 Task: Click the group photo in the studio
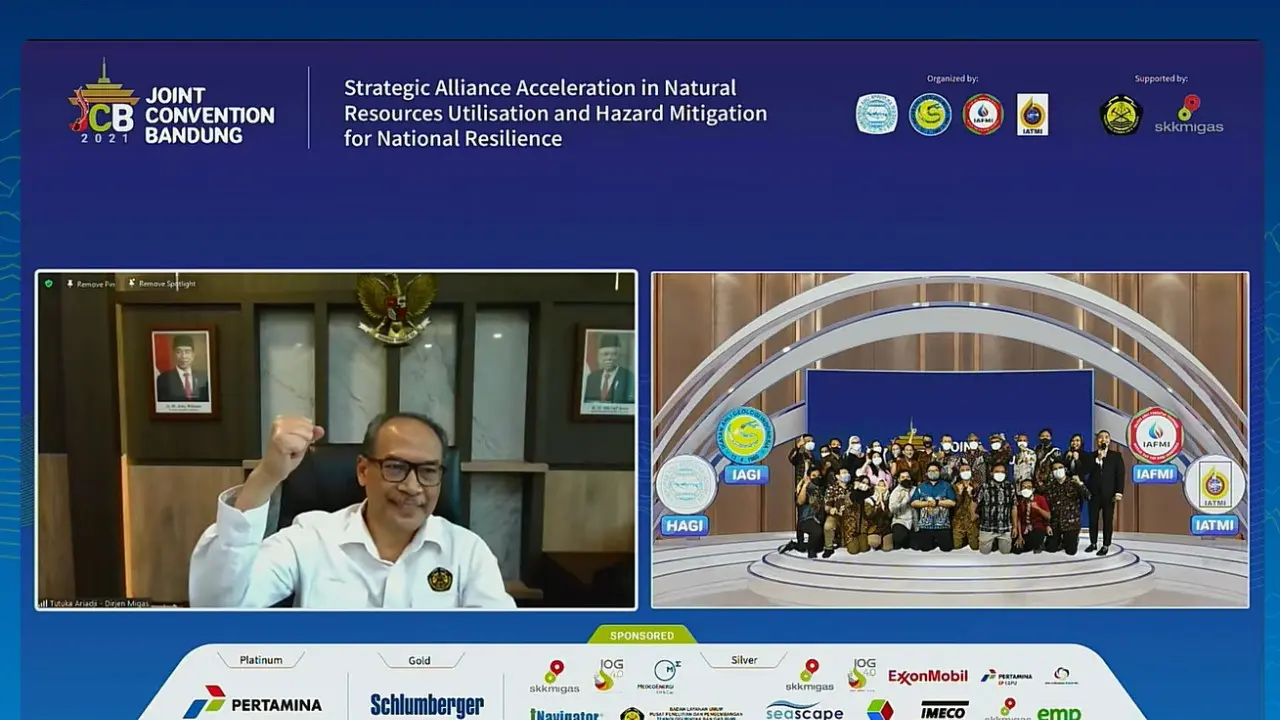pos(954,492)
